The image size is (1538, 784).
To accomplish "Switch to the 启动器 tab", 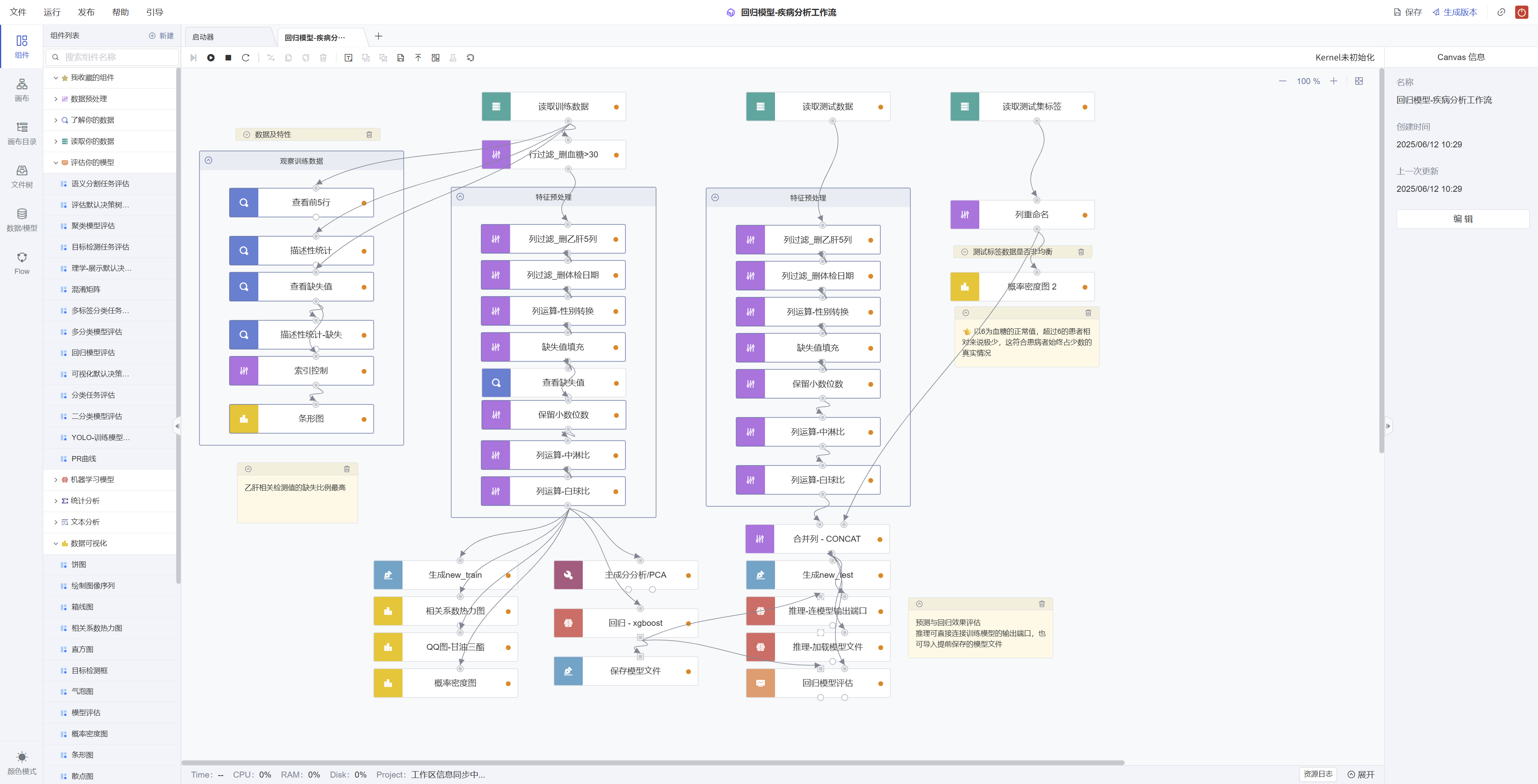I will click(x=203, y=37).
